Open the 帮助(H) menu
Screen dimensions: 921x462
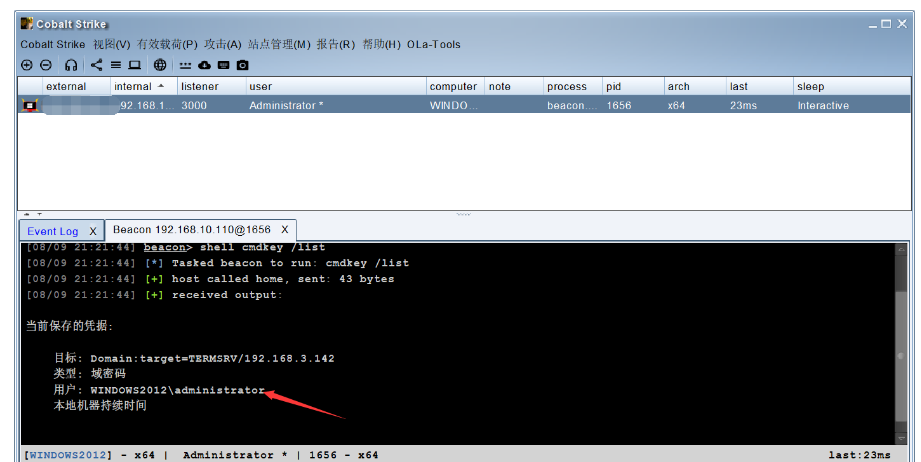(381, 45)
